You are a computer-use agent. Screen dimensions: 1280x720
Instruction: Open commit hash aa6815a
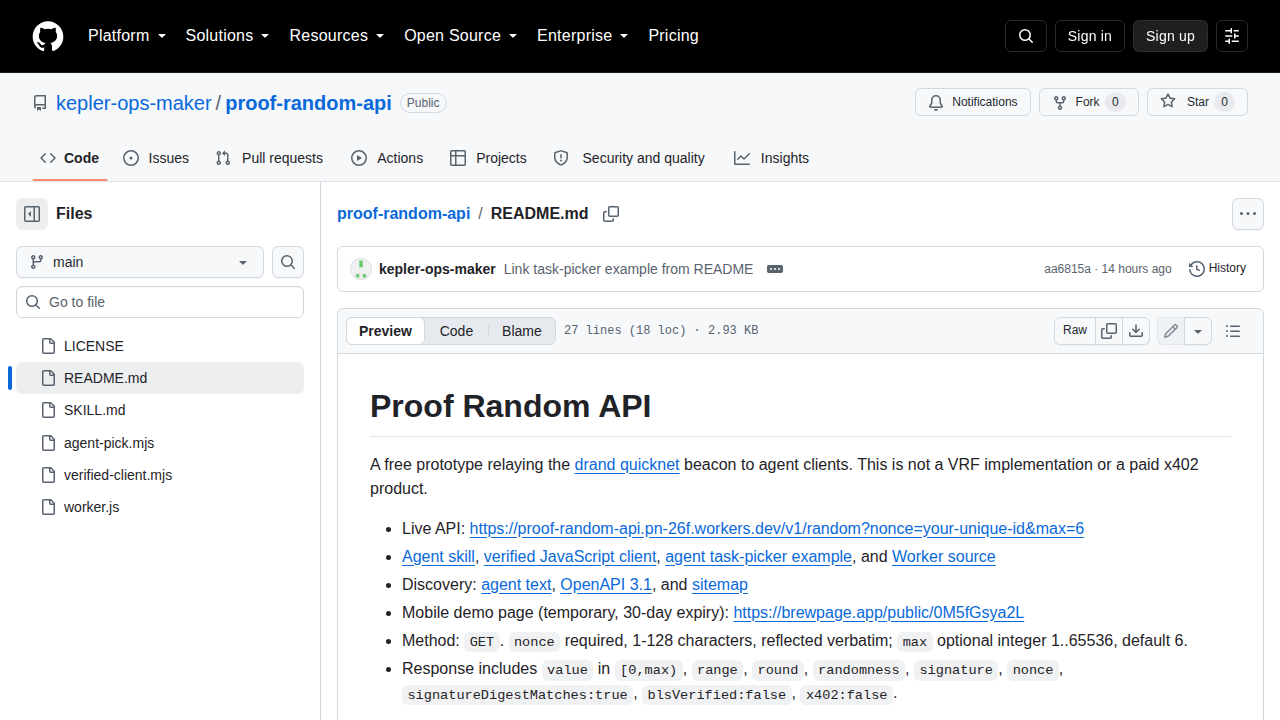point(1067,269)
